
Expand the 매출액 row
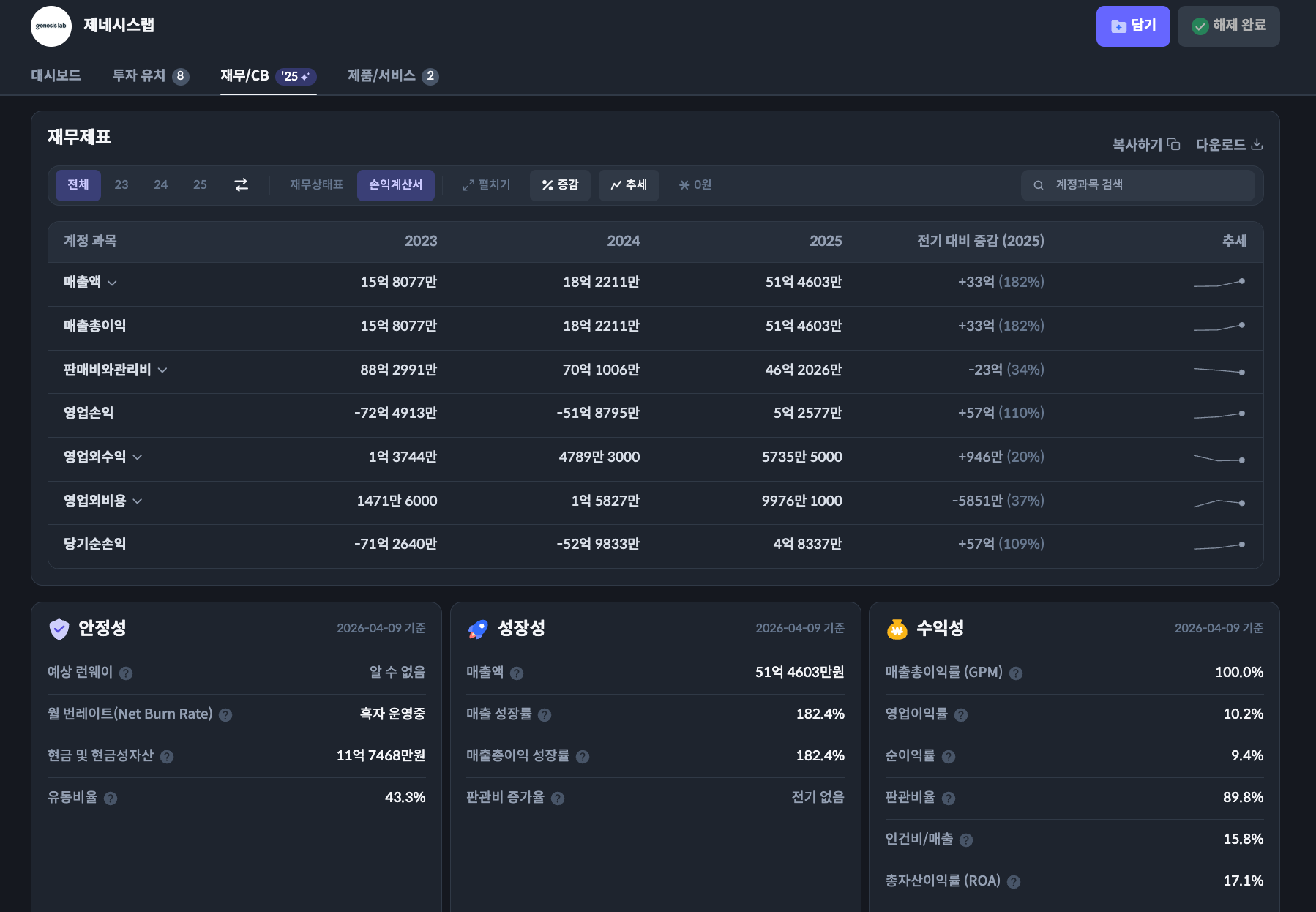[112, 283]
